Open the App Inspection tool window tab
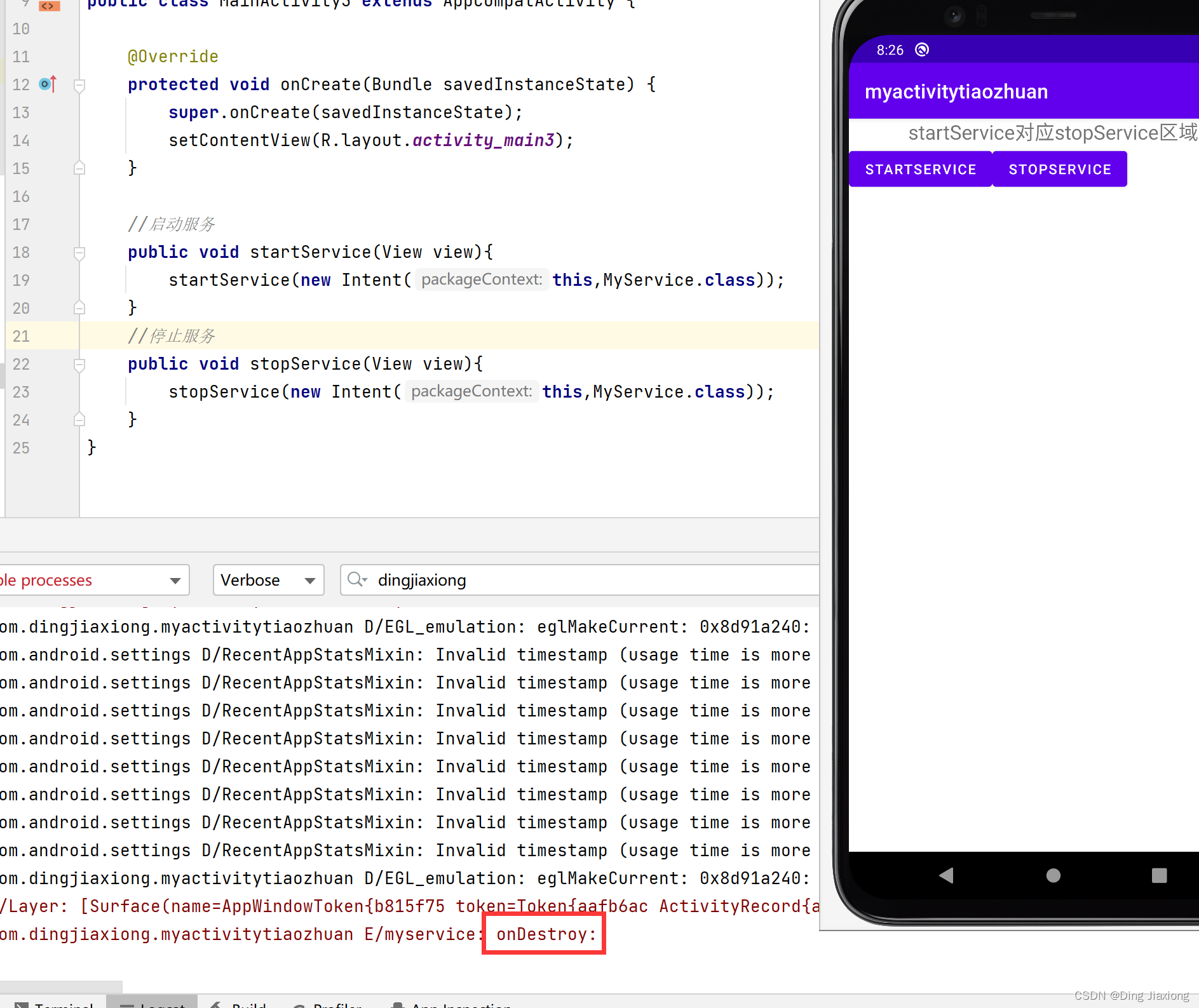The width and height of the screenshot is (1199, 1008). click(452, 1003)
